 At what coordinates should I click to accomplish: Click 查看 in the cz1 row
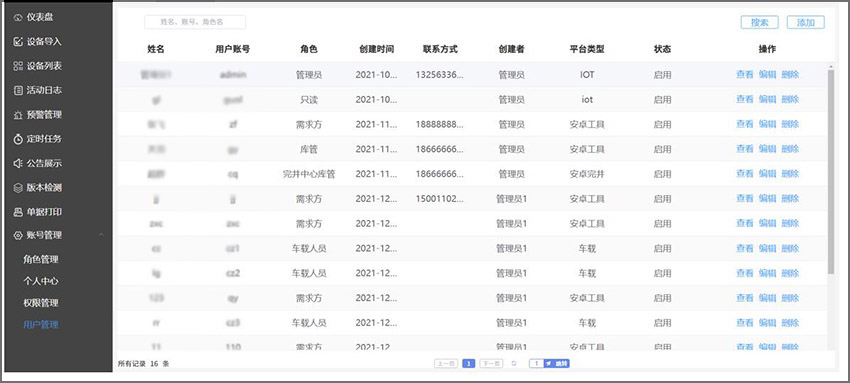(x=744, y=248)
